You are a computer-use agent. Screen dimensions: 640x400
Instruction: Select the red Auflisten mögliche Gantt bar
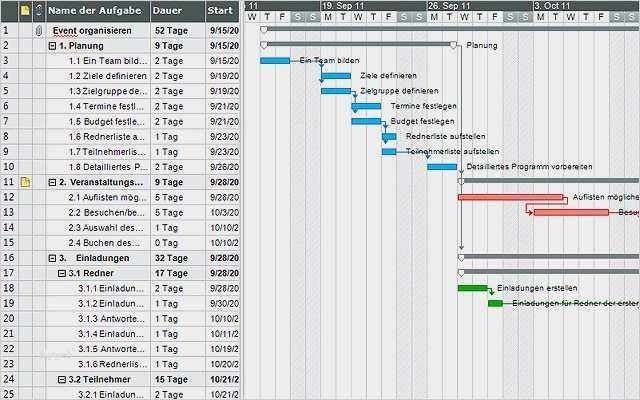click(511, 197)
